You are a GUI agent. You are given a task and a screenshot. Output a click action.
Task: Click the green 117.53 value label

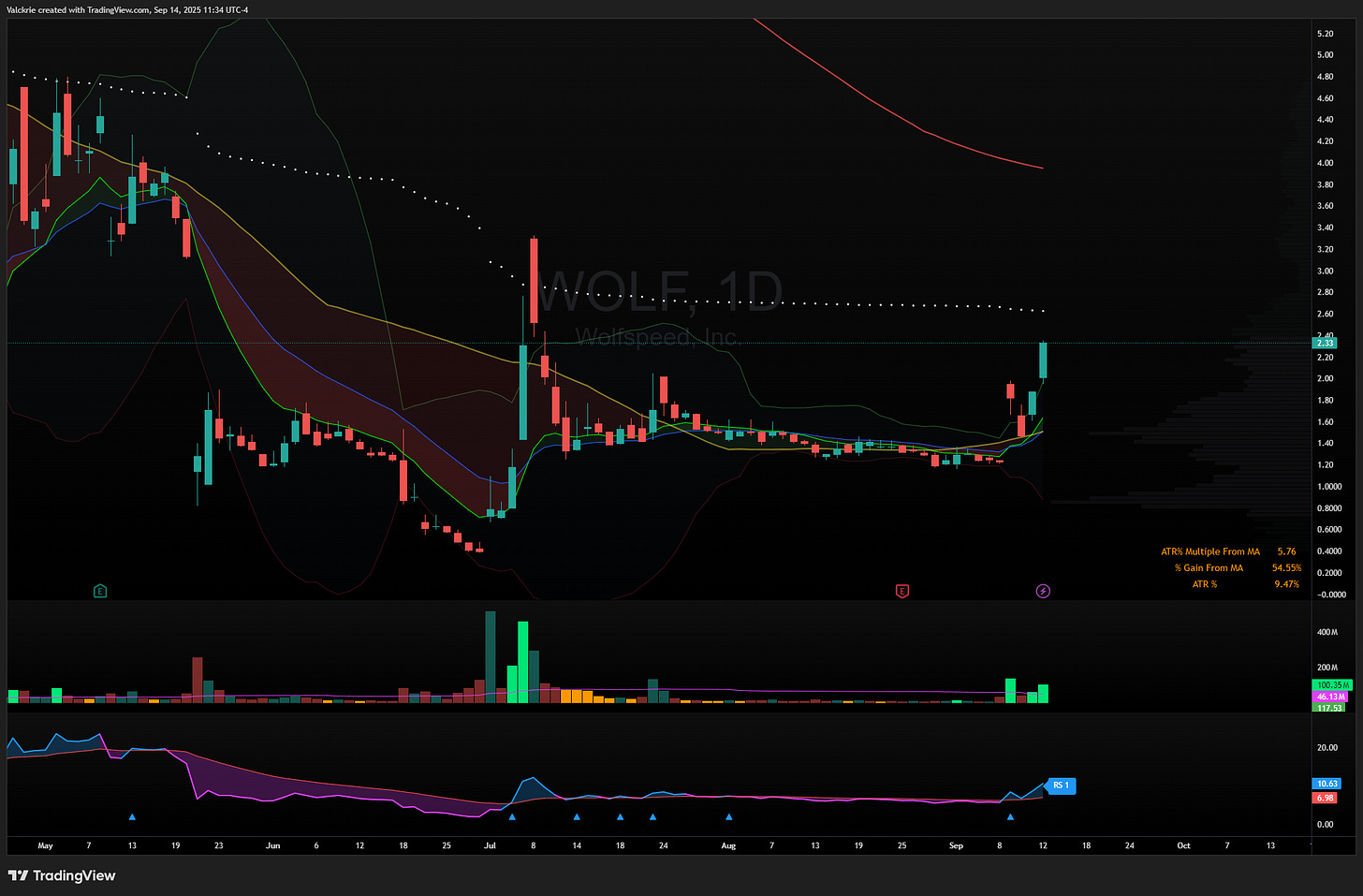coord(1330,708)
